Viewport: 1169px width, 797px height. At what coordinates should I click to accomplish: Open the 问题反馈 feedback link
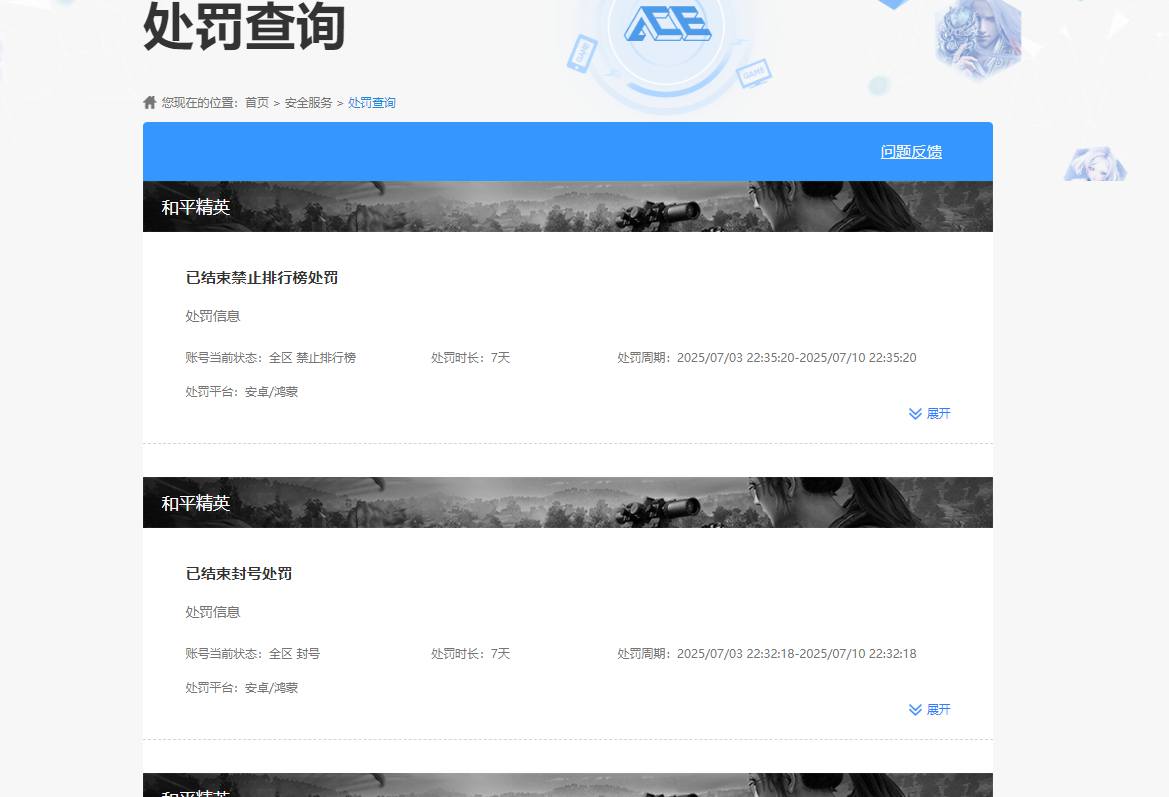click(911, 151)
